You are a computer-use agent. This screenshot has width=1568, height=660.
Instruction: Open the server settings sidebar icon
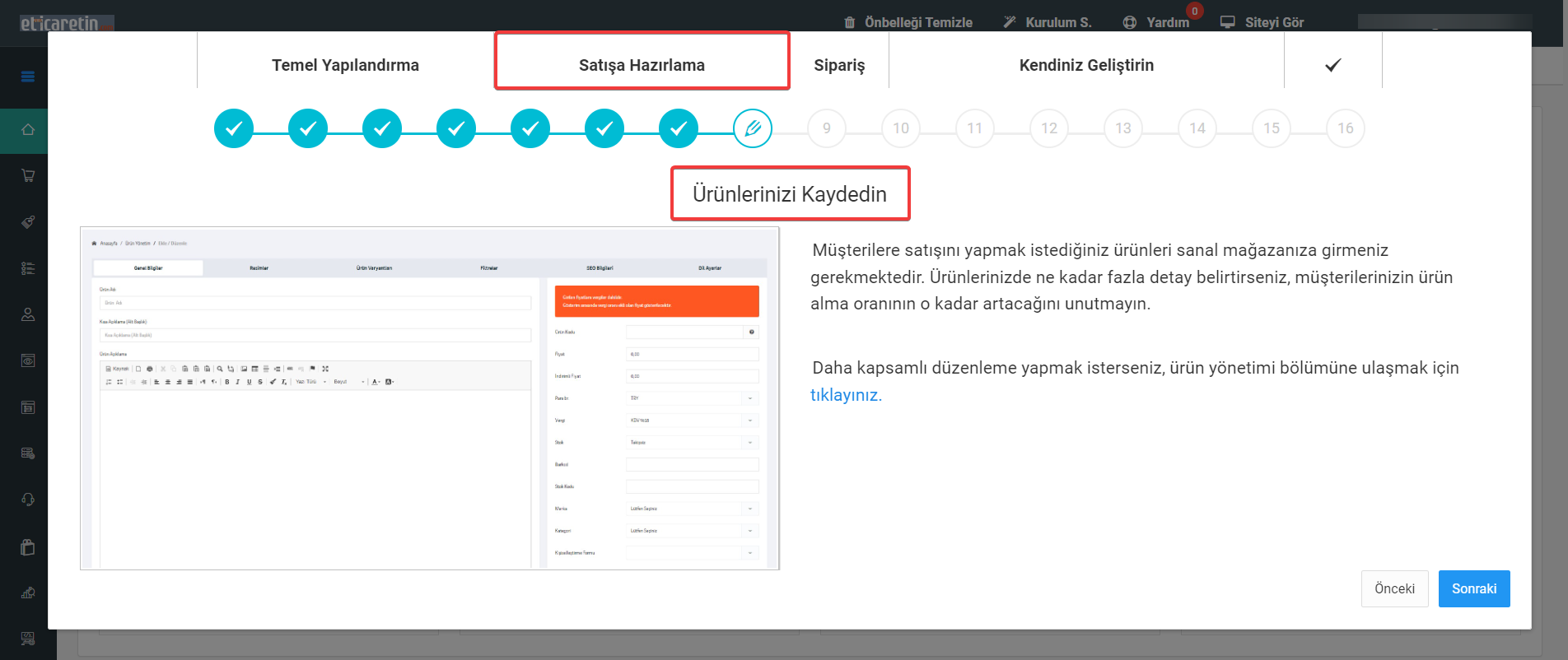click(x=28, y=453)
